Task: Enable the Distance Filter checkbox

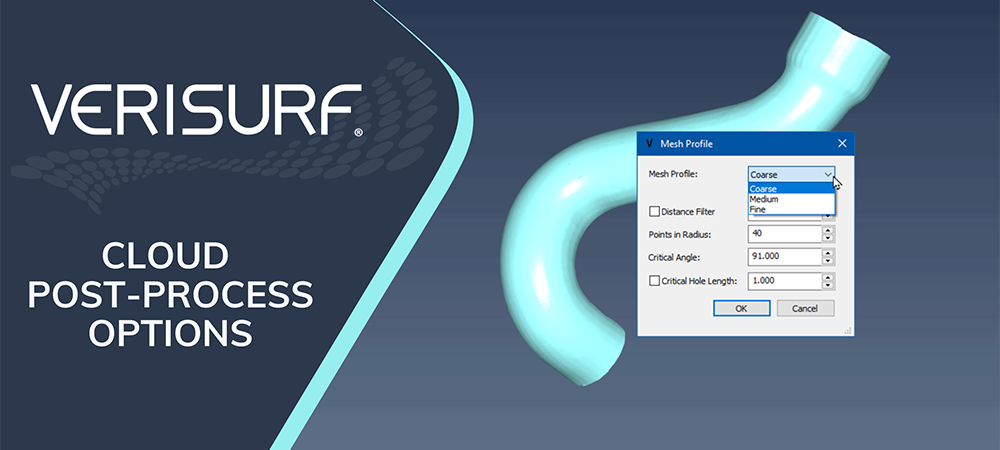Action: tap(654, 212)
